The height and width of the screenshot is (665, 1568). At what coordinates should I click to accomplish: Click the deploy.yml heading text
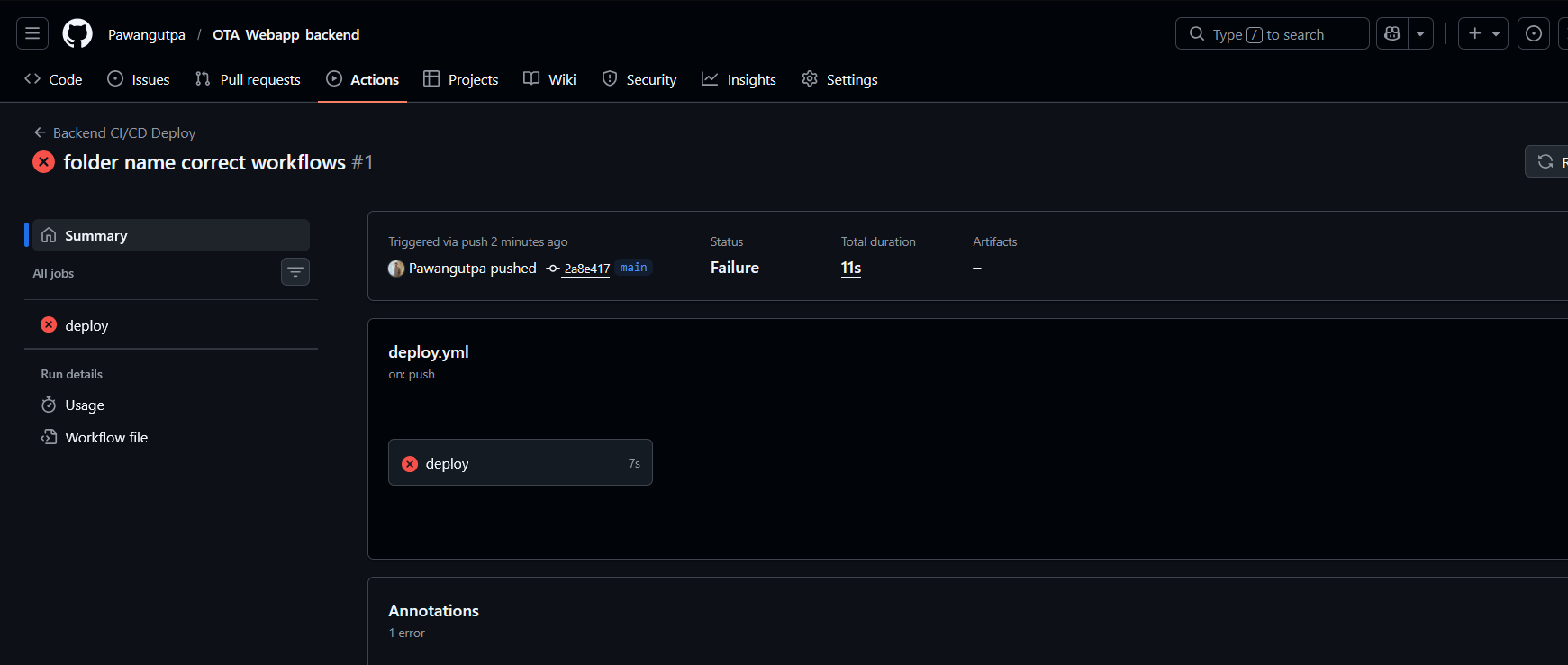click(x=429, y=352)
